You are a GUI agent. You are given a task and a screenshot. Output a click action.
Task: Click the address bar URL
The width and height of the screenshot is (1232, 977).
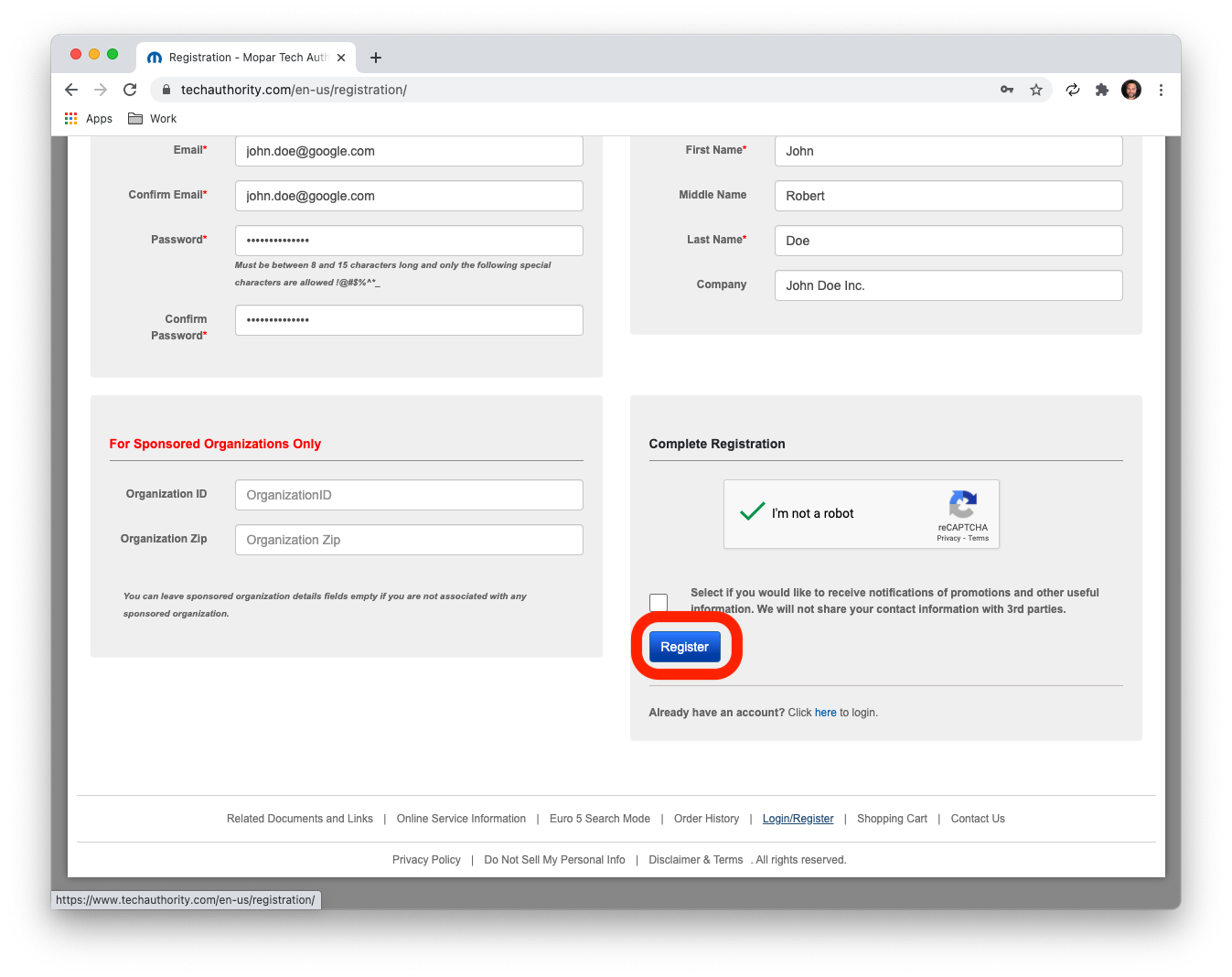[x=294, y=90]
